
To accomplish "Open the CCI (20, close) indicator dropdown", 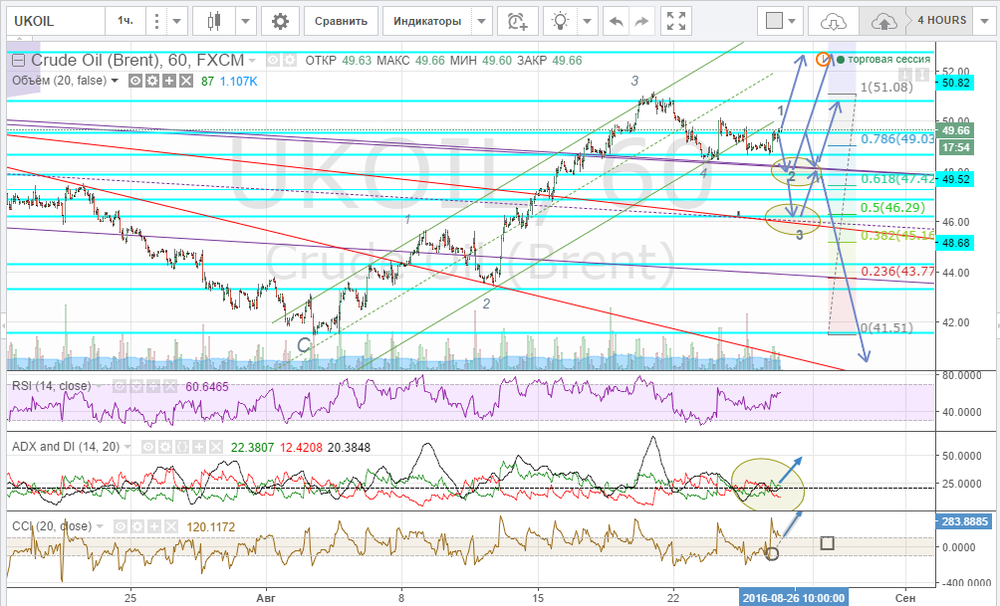I will tap(99, 527).
